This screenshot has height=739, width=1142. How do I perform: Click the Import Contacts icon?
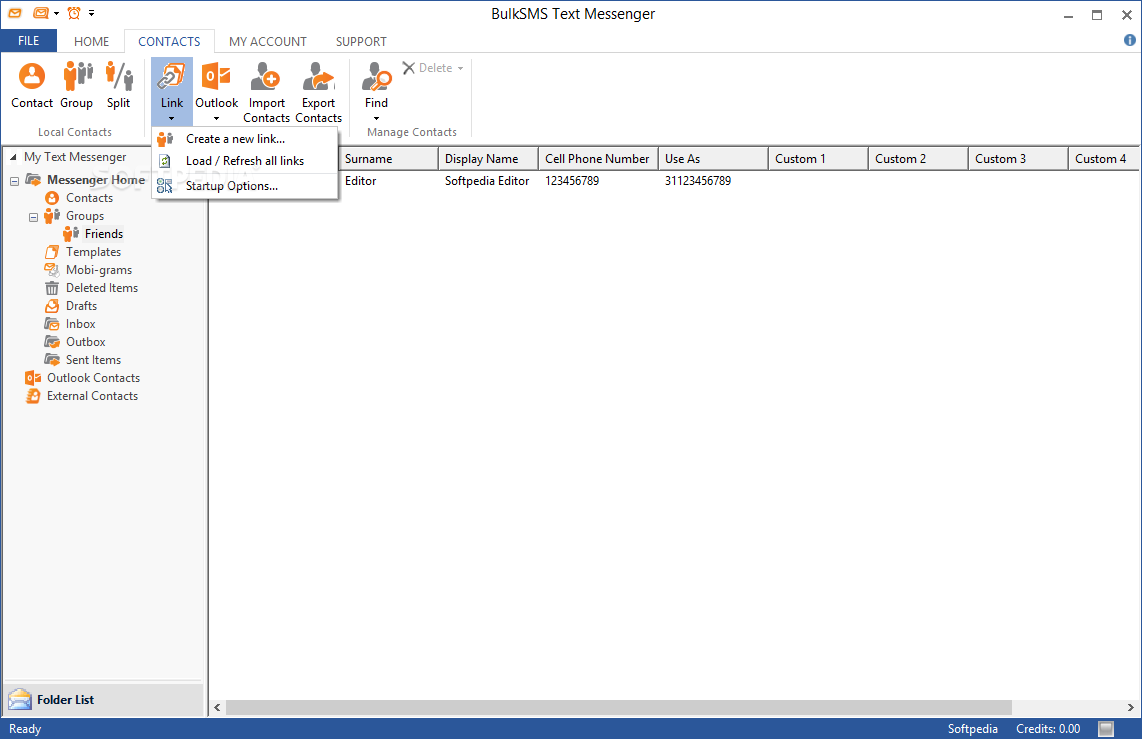coord(266,76)
